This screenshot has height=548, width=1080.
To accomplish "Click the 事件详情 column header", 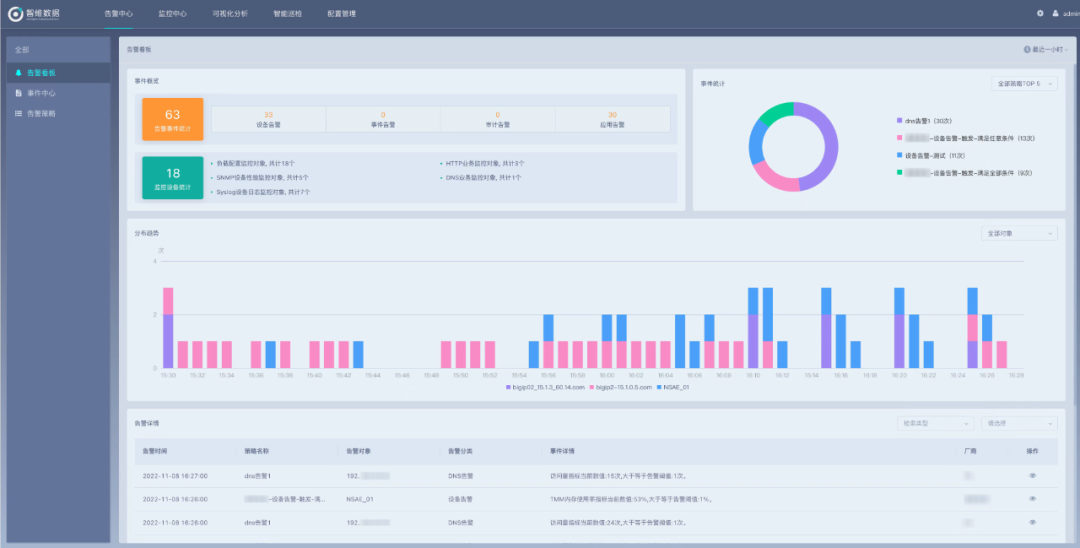I will (562, 451).
